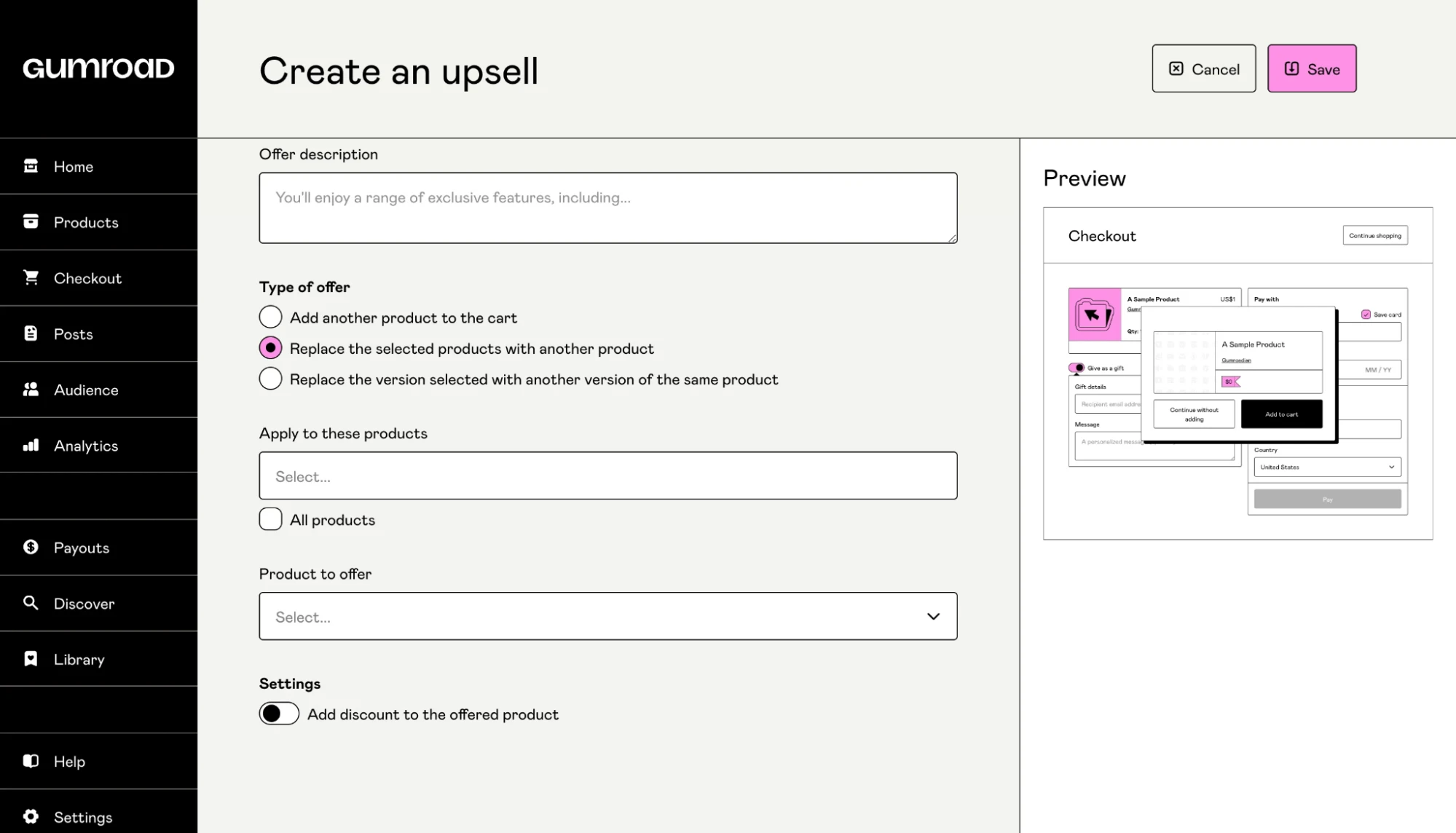Toggle Add discount to the offered product

278,714
